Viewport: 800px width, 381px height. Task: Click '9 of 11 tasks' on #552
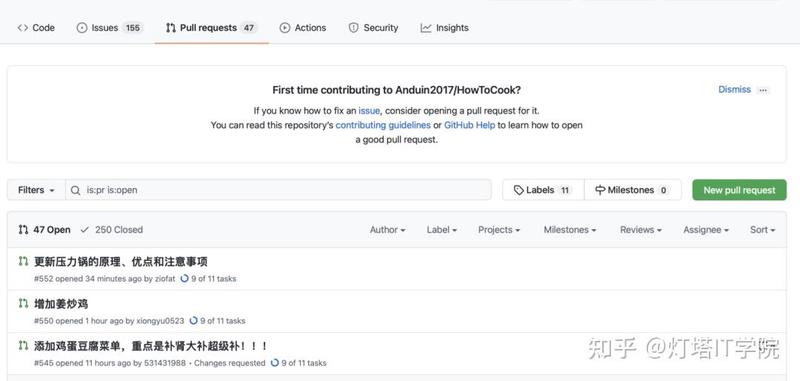(x=214, y=279)
